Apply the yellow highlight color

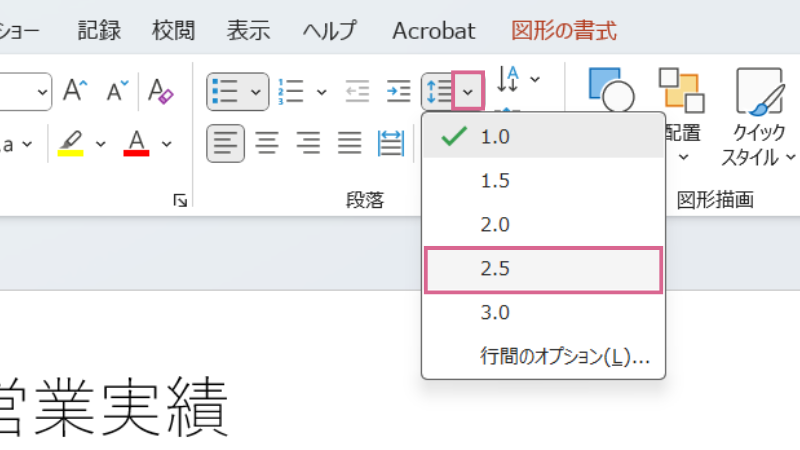coord(70,144)
